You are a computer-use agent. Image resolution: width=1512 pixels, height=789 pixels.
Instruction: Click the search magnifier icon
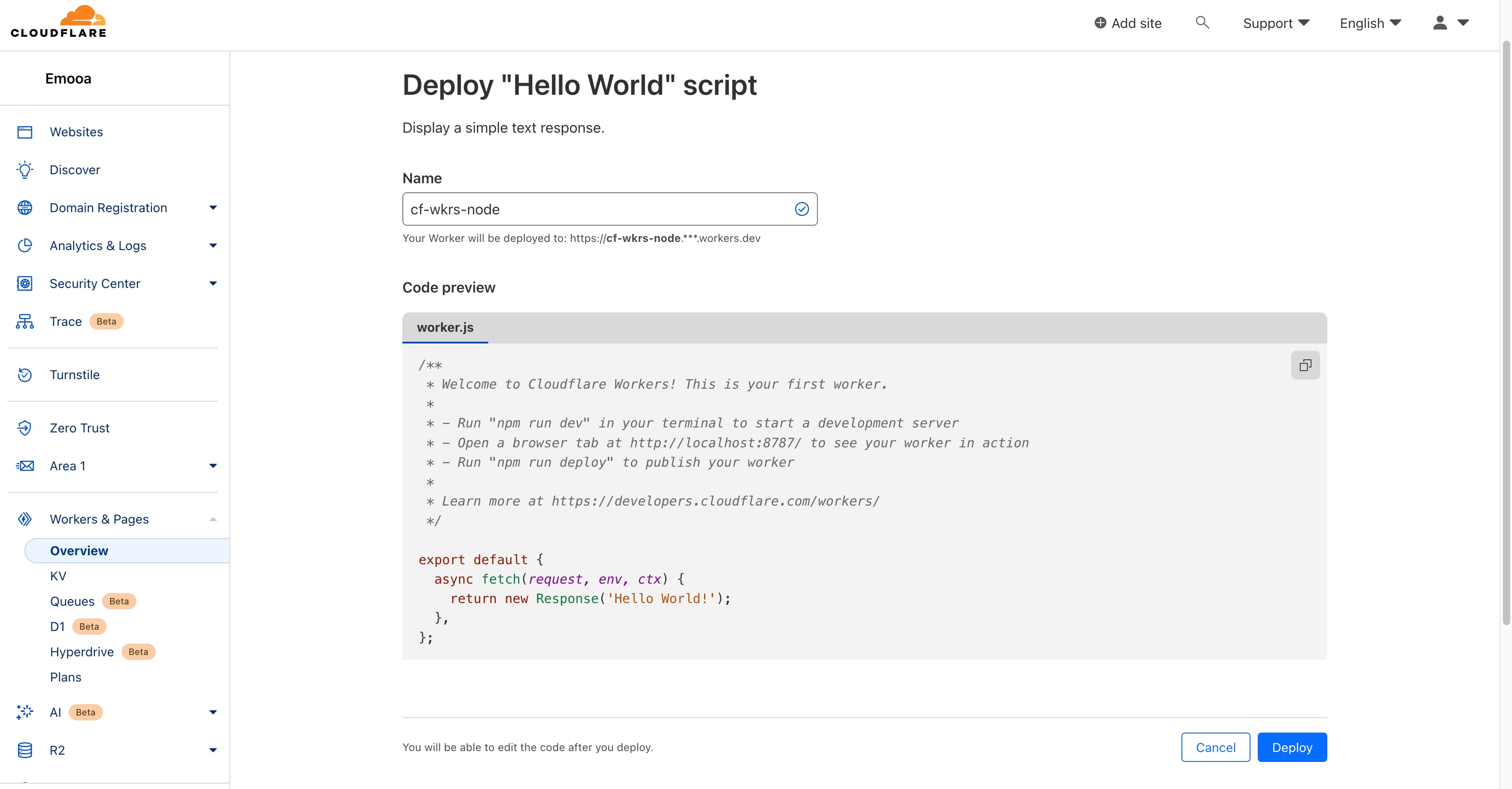[x=1202, y=22]
